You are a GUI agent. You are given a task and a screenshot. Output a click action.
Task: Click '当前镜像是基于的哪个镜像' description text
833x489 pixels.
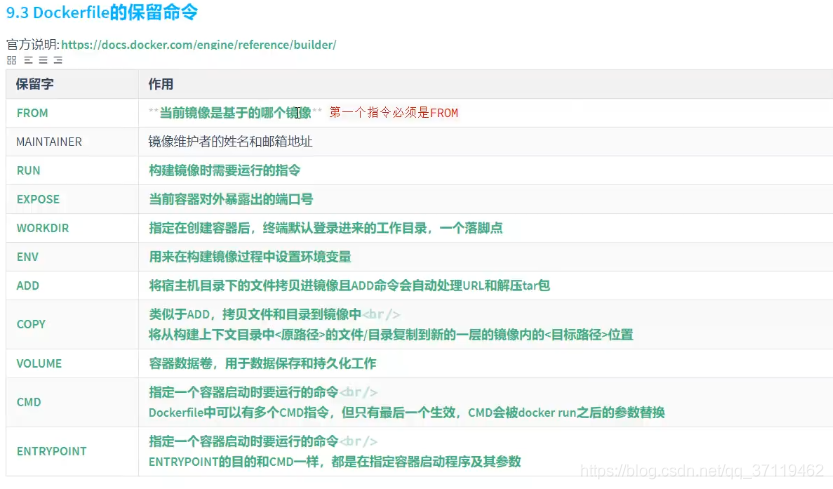pos(235,113)
